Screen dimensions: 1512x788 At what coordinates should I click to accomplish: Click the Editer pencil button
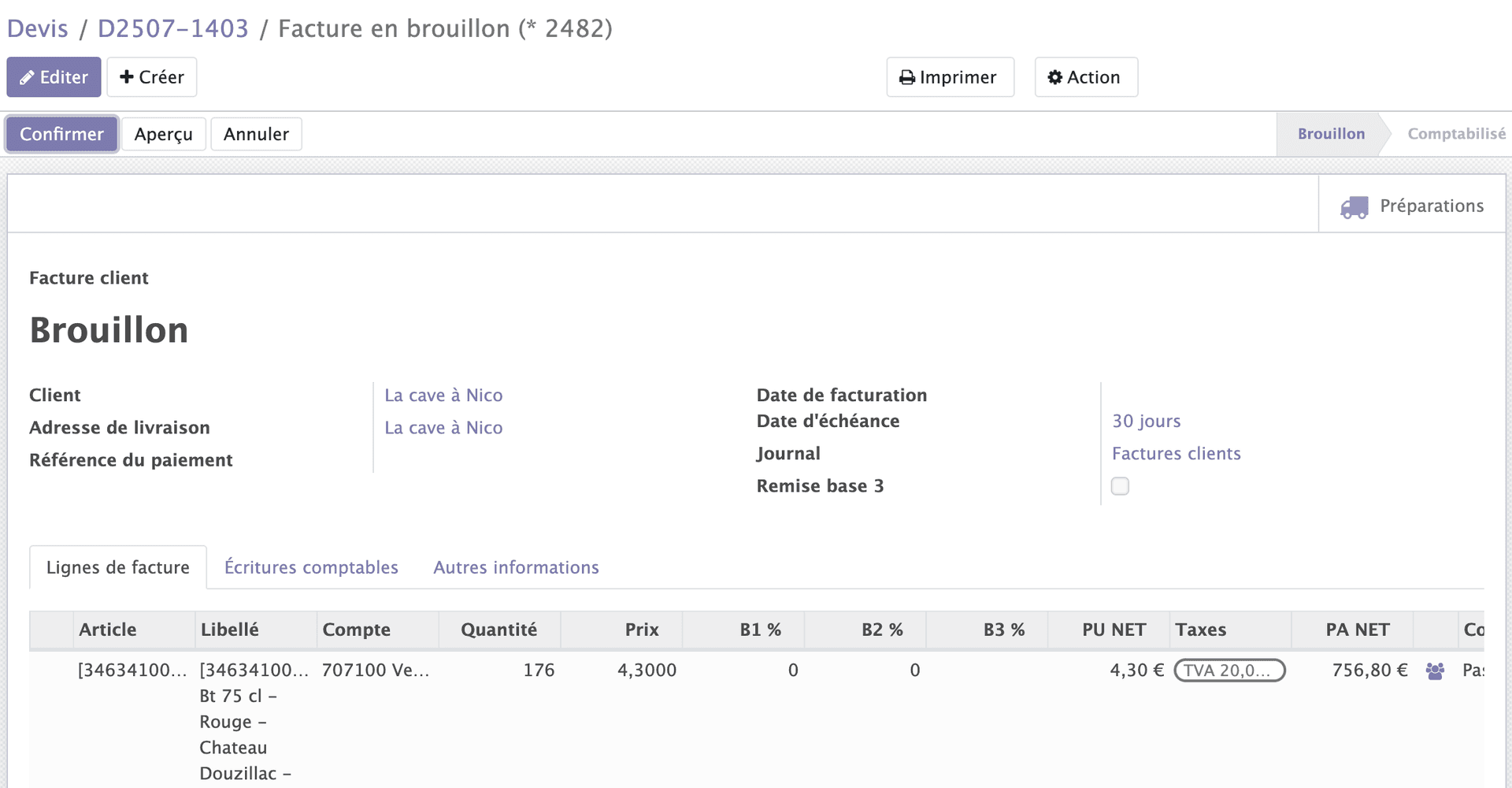pos(54,77)
